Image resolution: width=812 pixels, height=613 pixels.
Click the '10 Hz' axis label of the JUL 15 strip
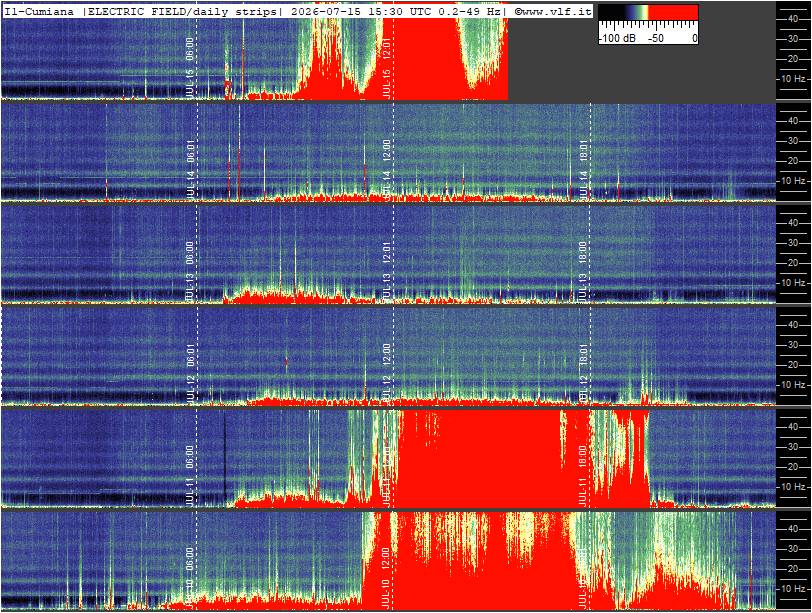[793, 79]
